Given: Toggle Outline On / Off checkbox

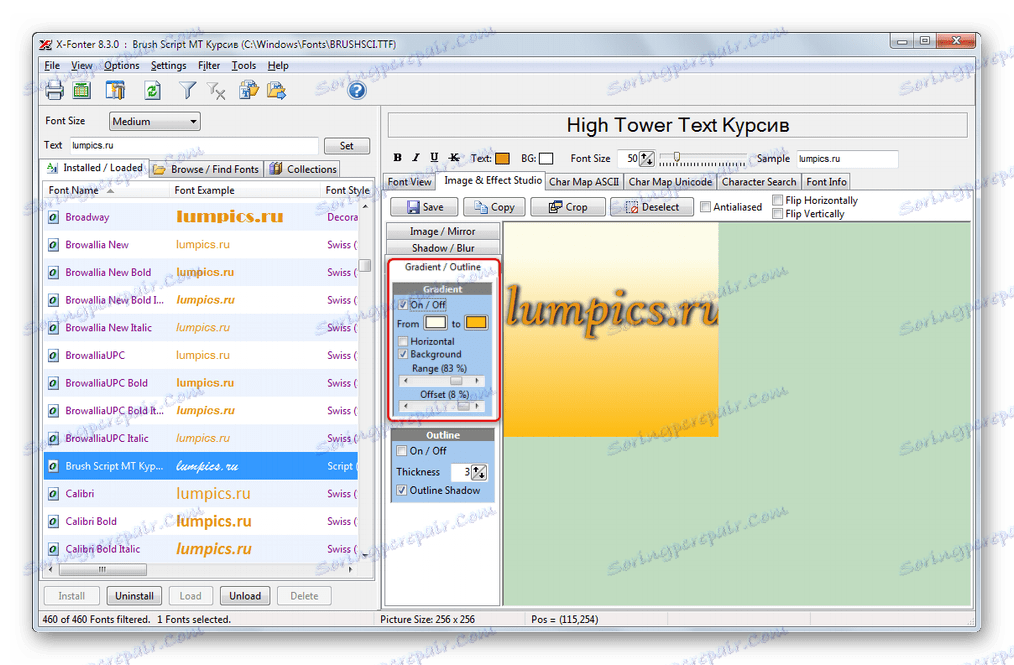Looking at the screenshot, I should (x=402, y=451).
